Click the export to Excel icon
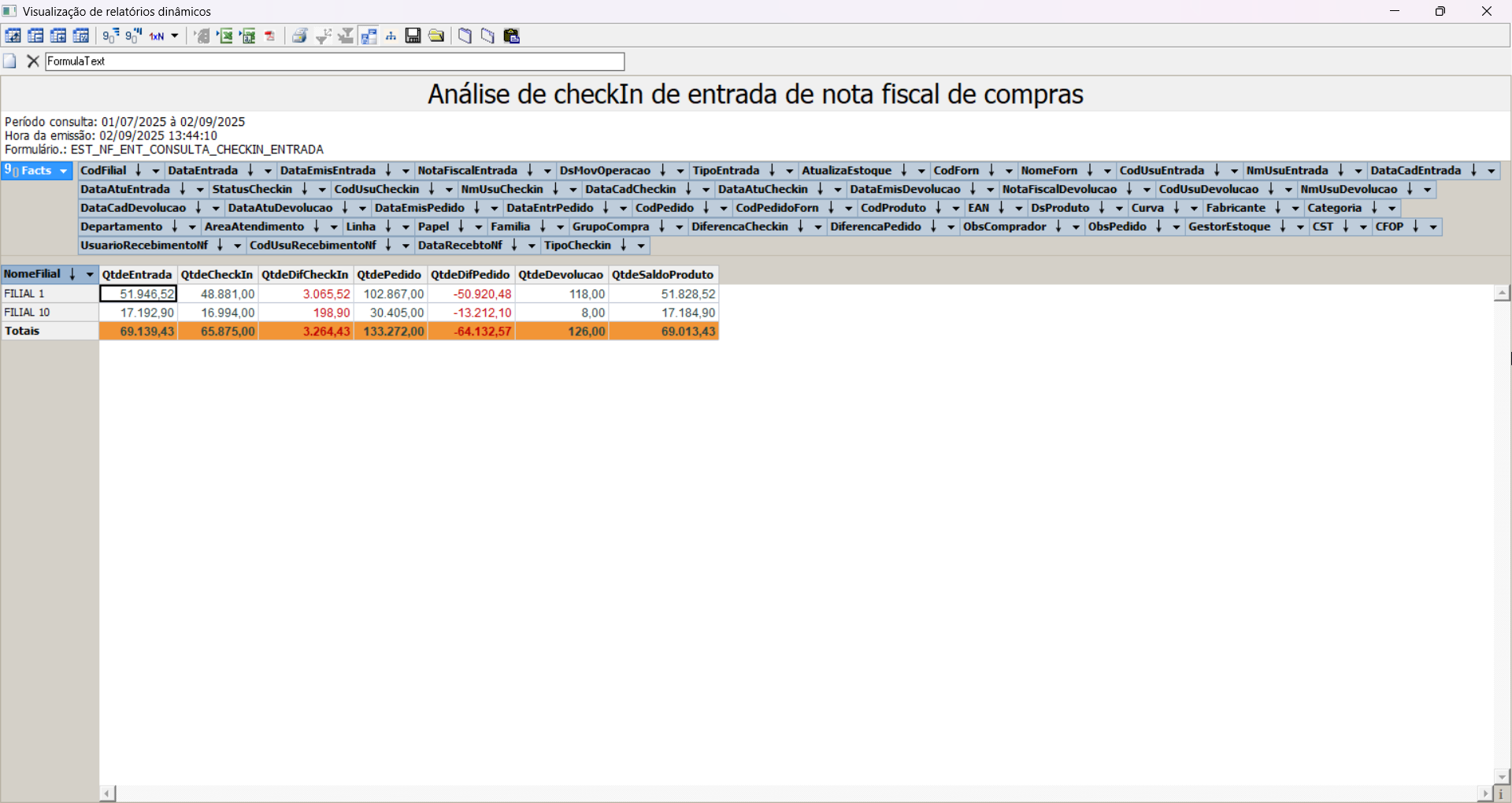 226,35
